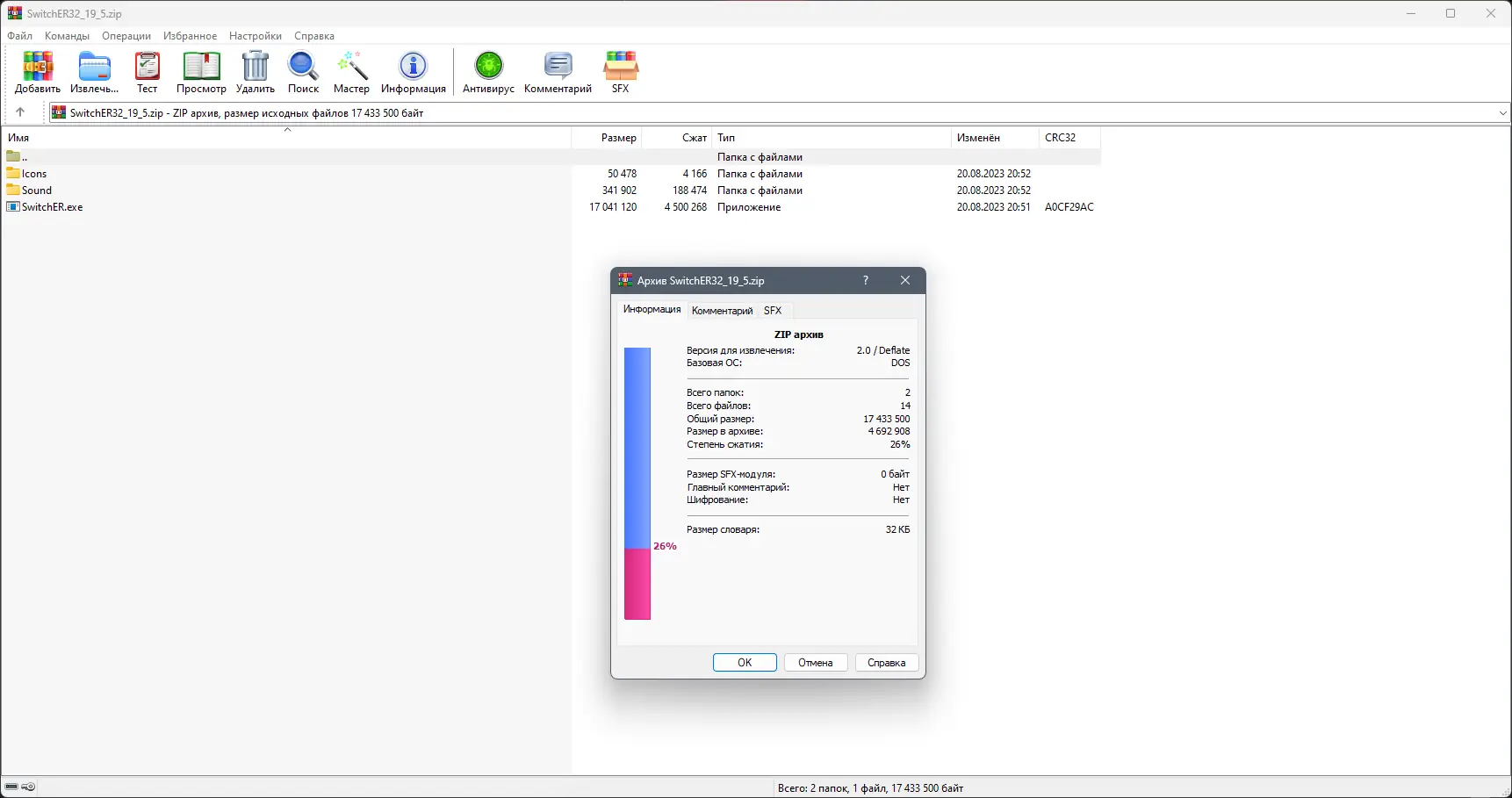Click the 'Степень сжатия' label in dialog
Image resolution: width=1512 pixels, height=798 pixels.
[724, 445]
